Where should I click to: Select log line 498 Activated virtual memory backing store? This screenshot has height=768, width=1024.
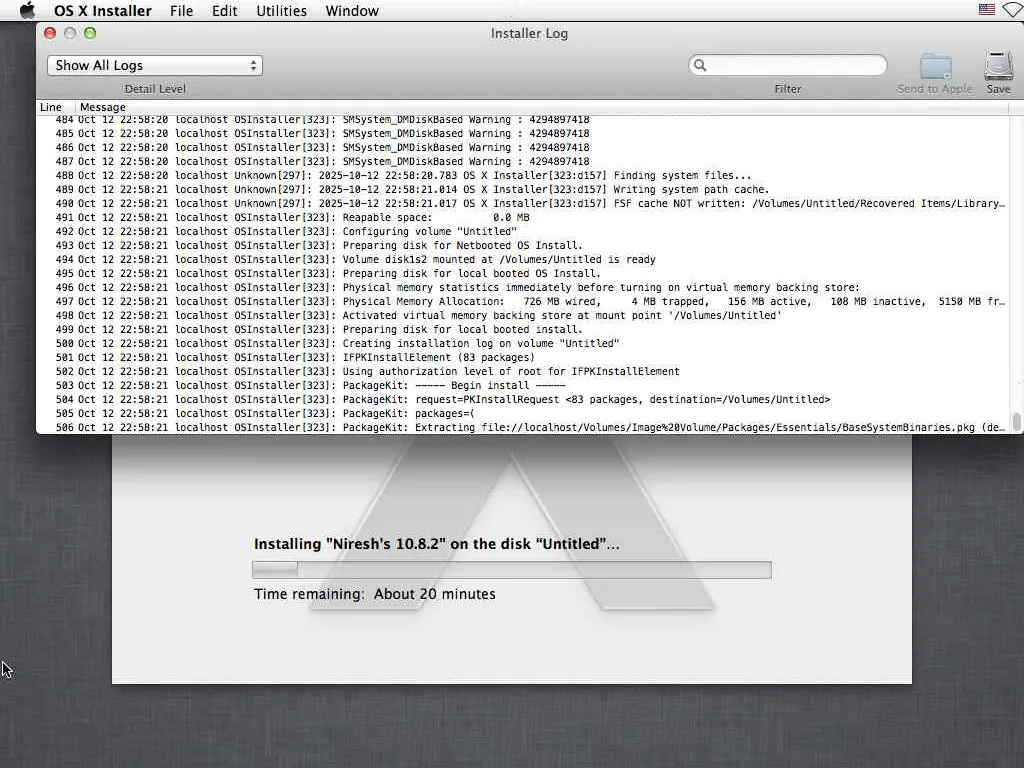tap(522, 315)
